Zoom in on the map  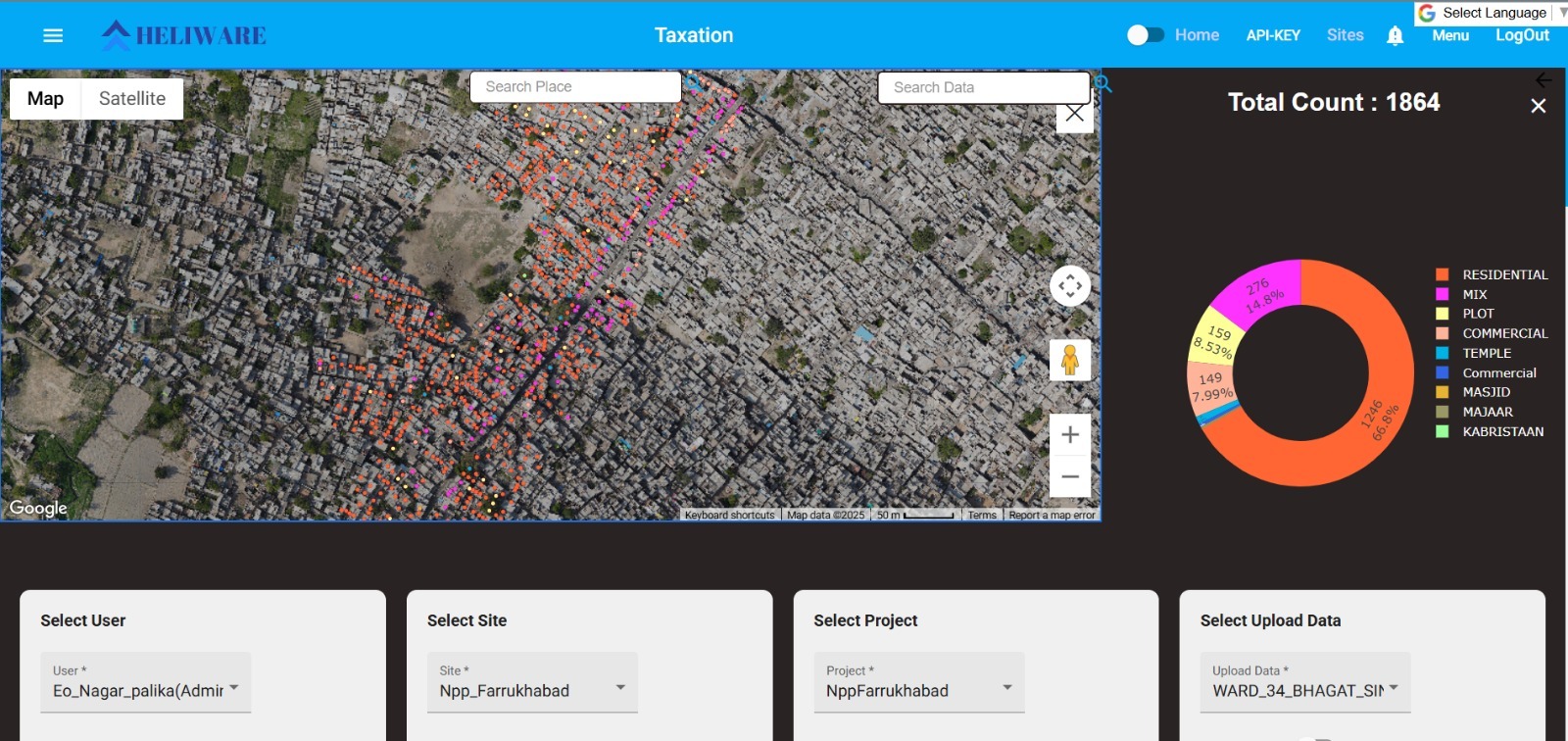[x=1070, y=434]
